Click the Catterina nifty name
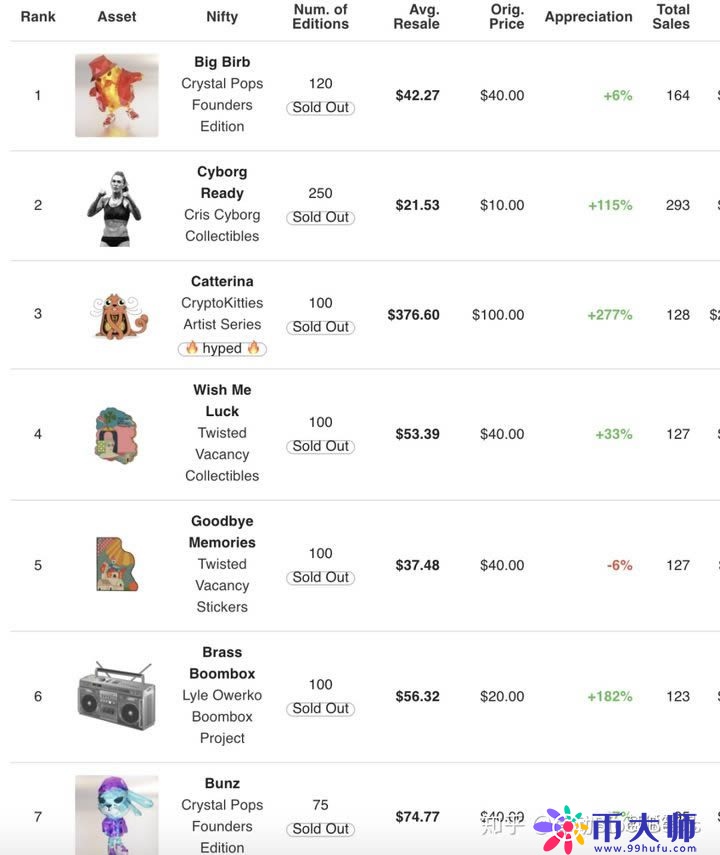 click(x=222, y=281)
